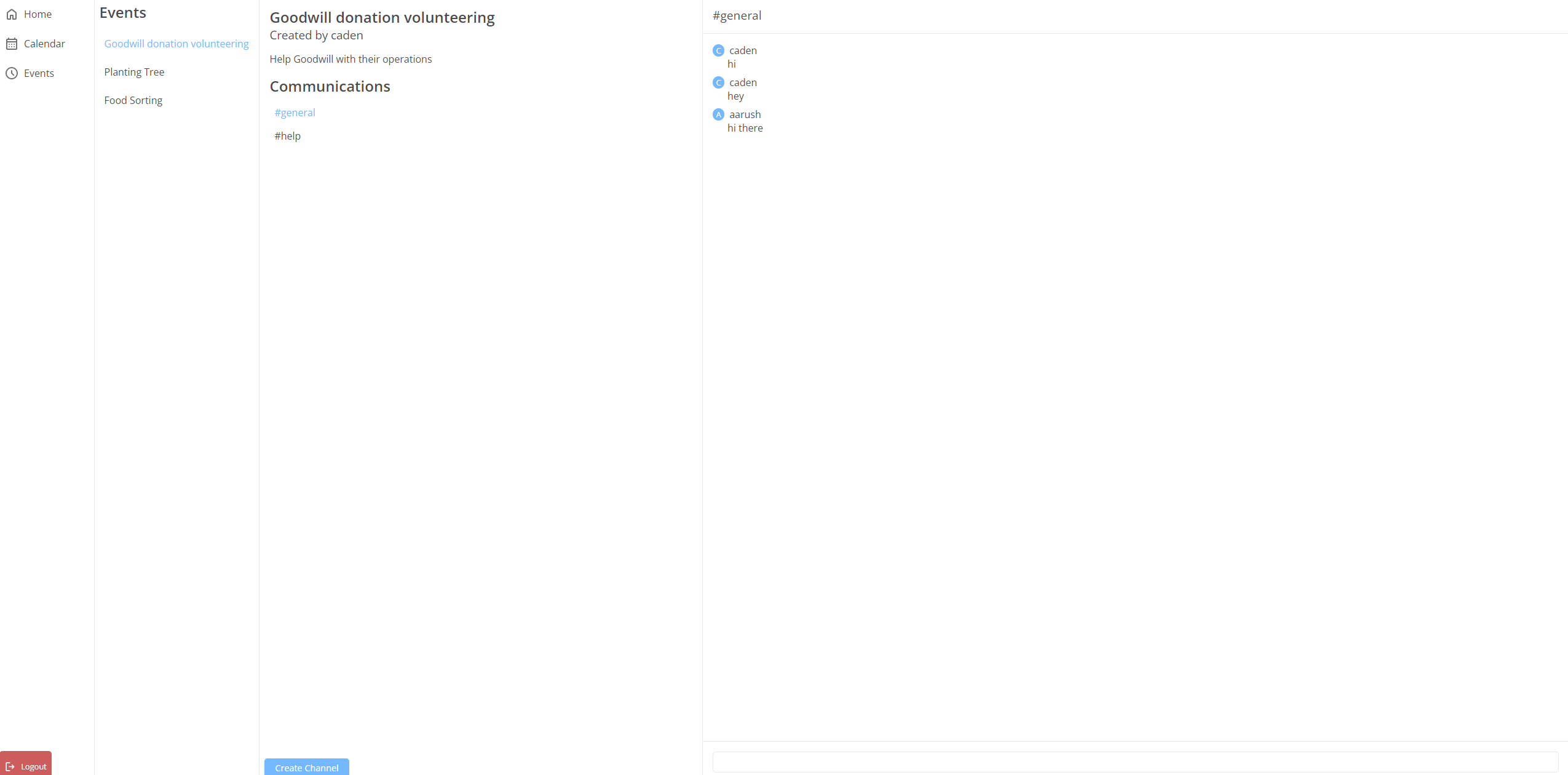Click the Home house icon

(12, 14)
